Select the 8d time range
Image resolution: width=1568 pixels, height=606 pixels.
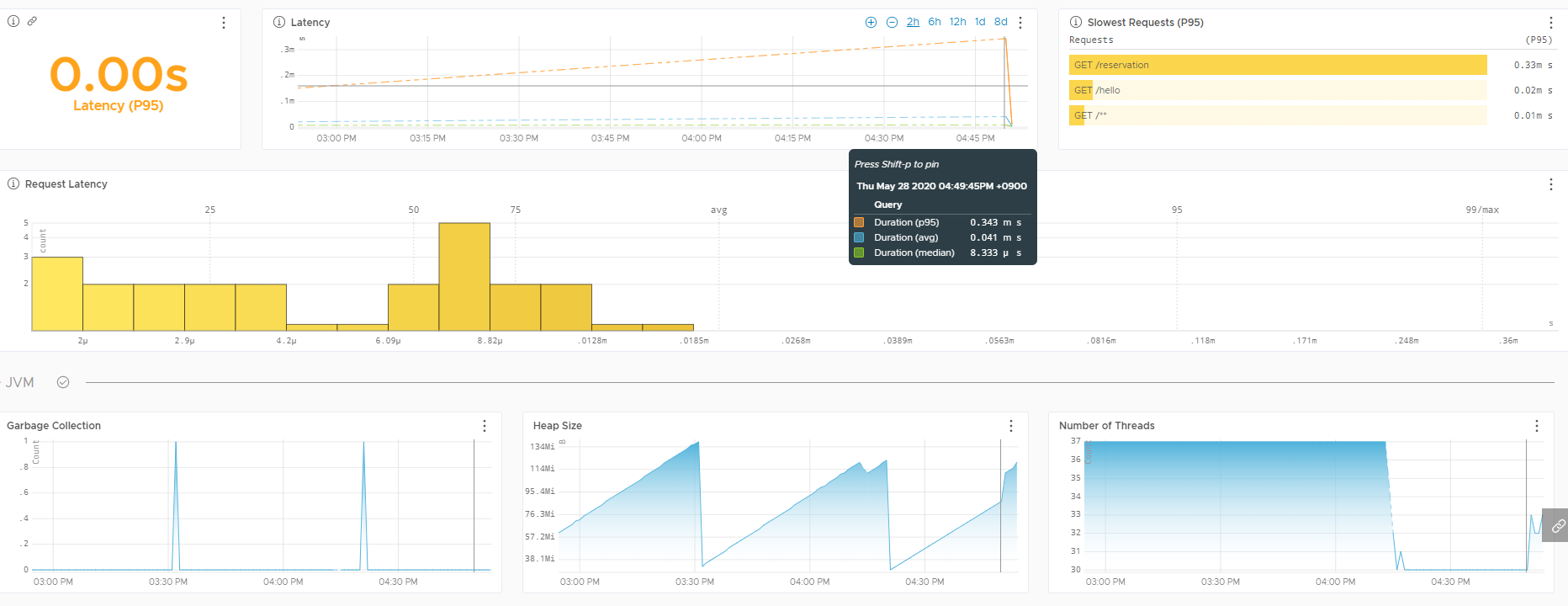pos(1000,22)
